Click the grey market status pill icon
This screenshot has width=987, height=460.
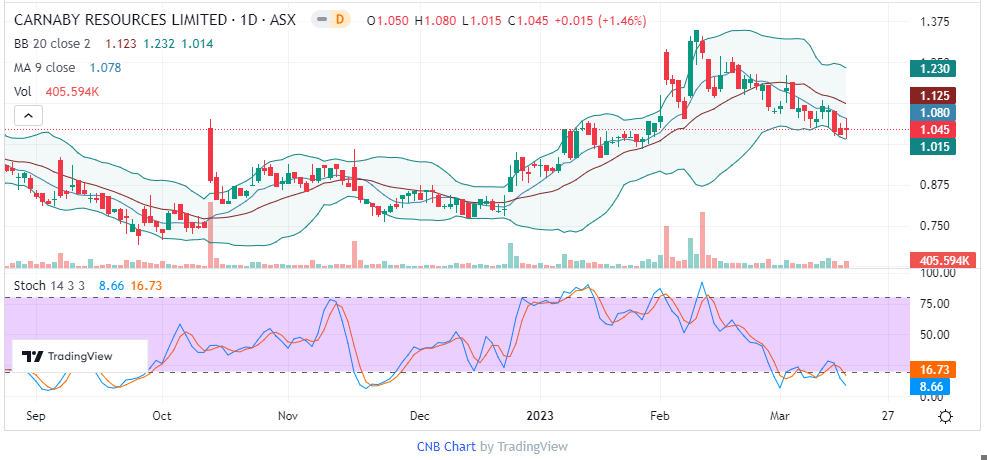point(321,20)
